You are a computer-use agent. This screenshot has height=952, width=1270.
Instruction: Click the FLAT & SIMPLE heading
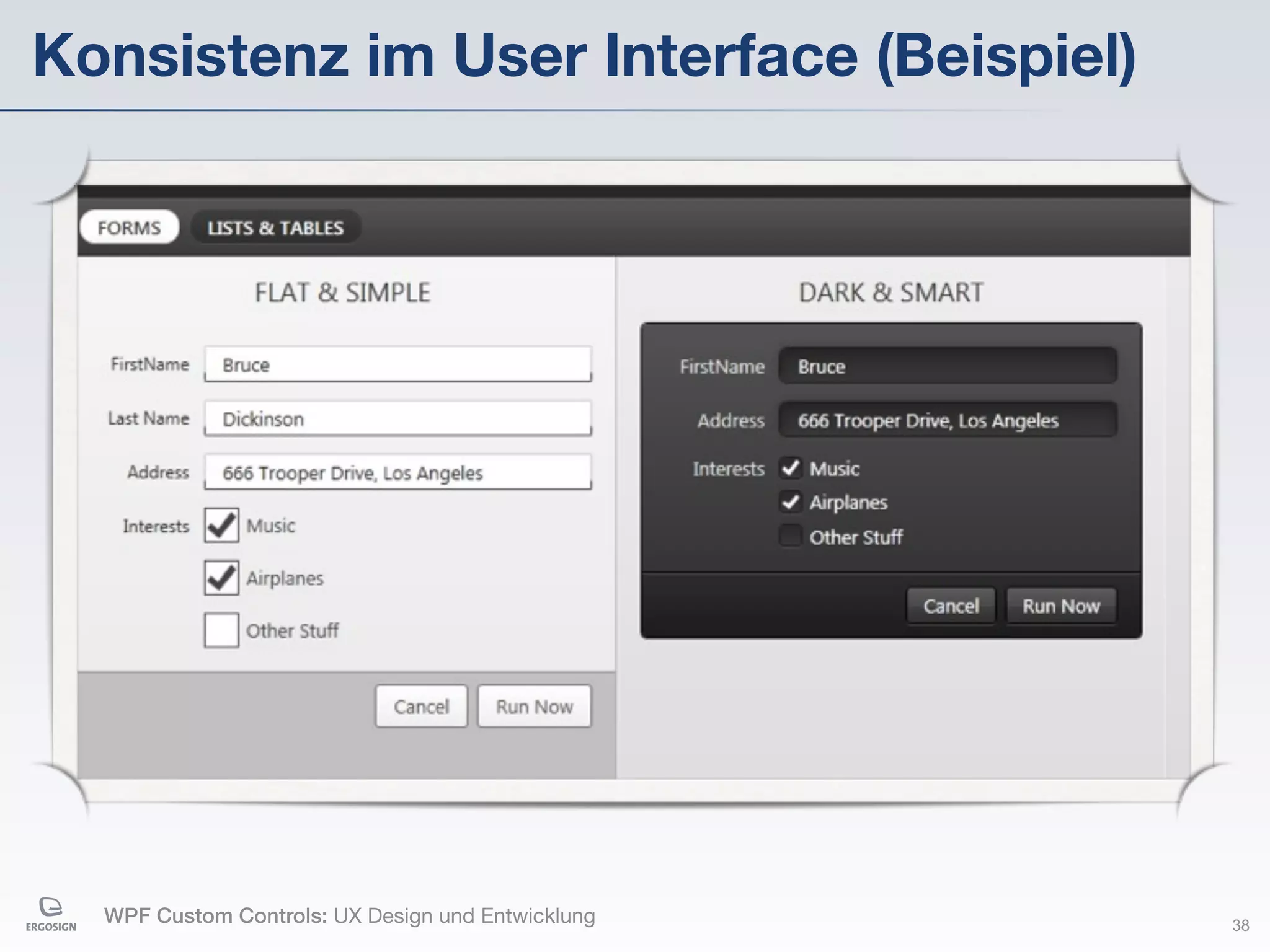point(342,293)
